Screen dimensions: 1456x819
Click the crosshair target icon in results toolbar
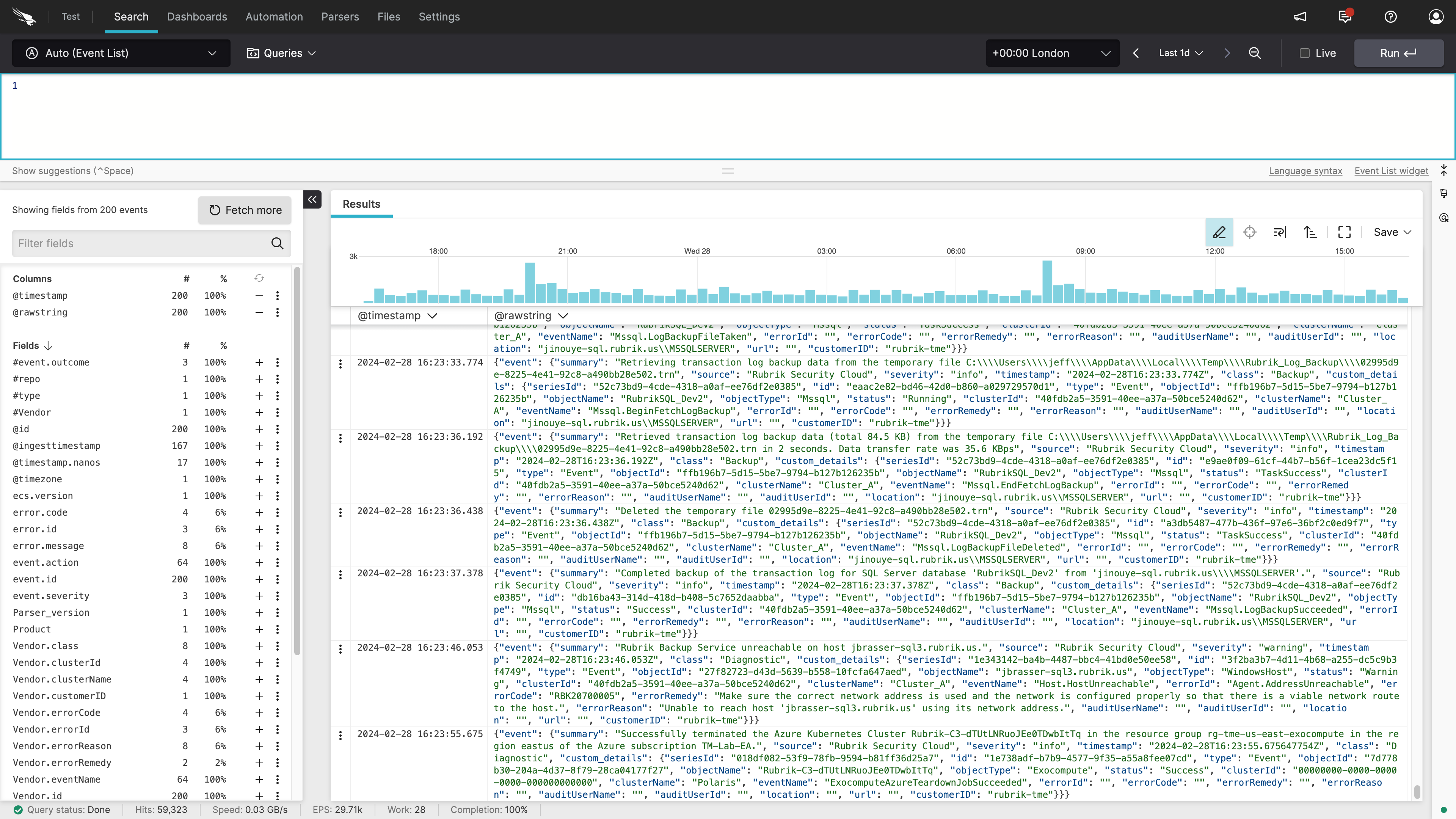[1249, 232]
